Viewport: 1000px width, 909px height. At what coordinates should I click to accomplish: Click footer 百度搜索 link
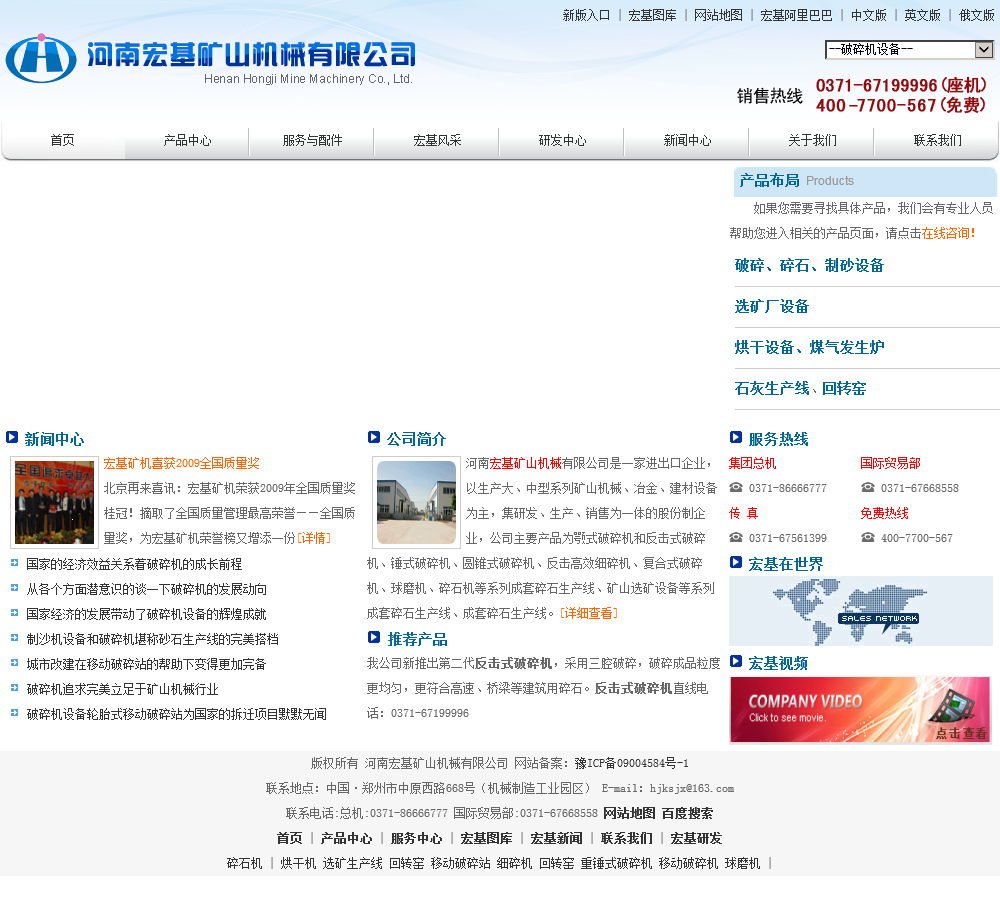(x=687, y=813)
